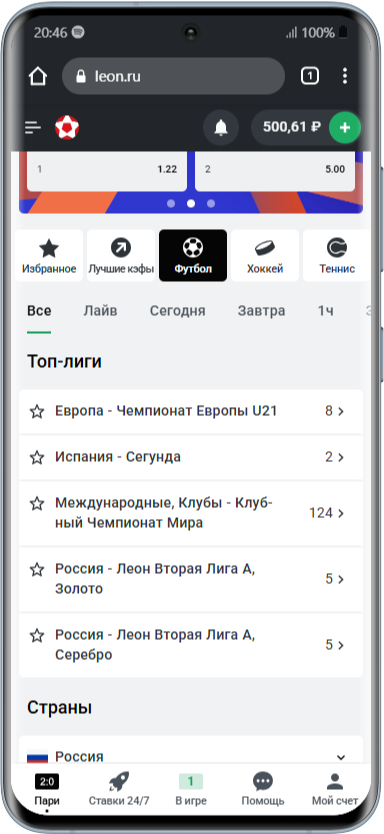Tap the green plus deposit button
Viewport: 384px width, 834px height.
[x=345, y=128]
